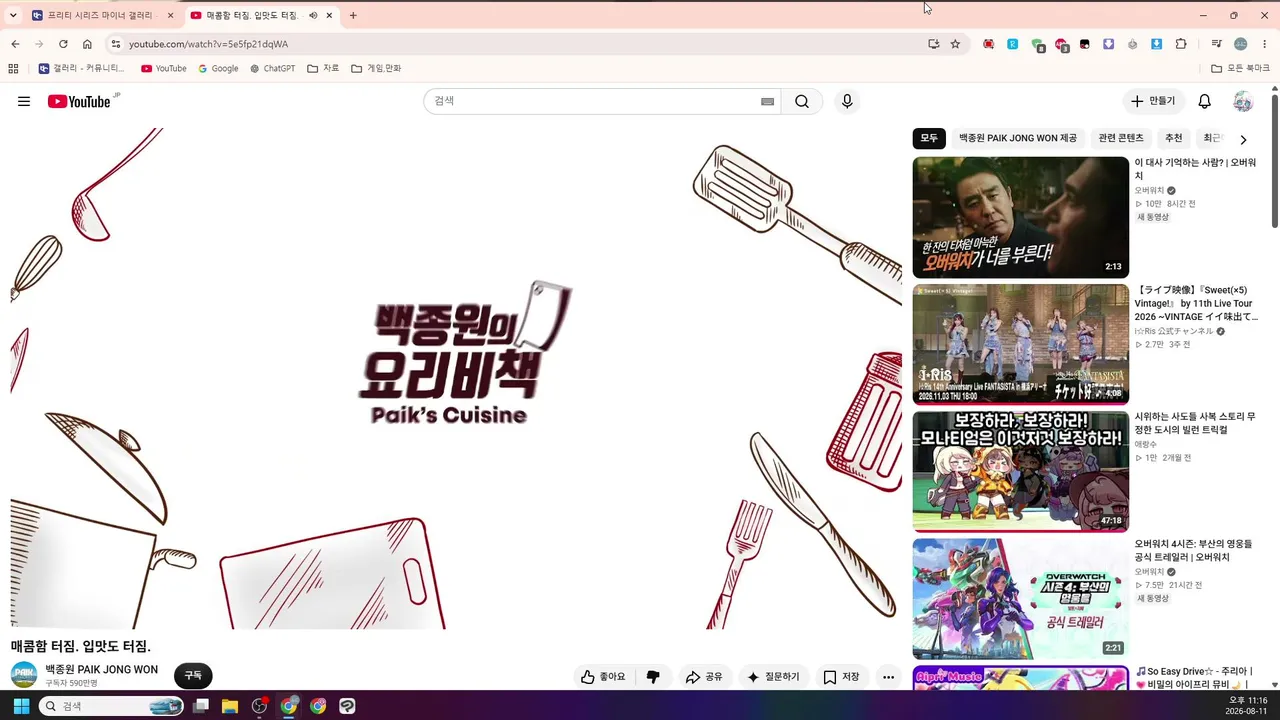The width and height of the screenshot is (1280, 720).
Task: Open the 백종원 PAIK JONG WON channel name
Action: tap(101, 670)
